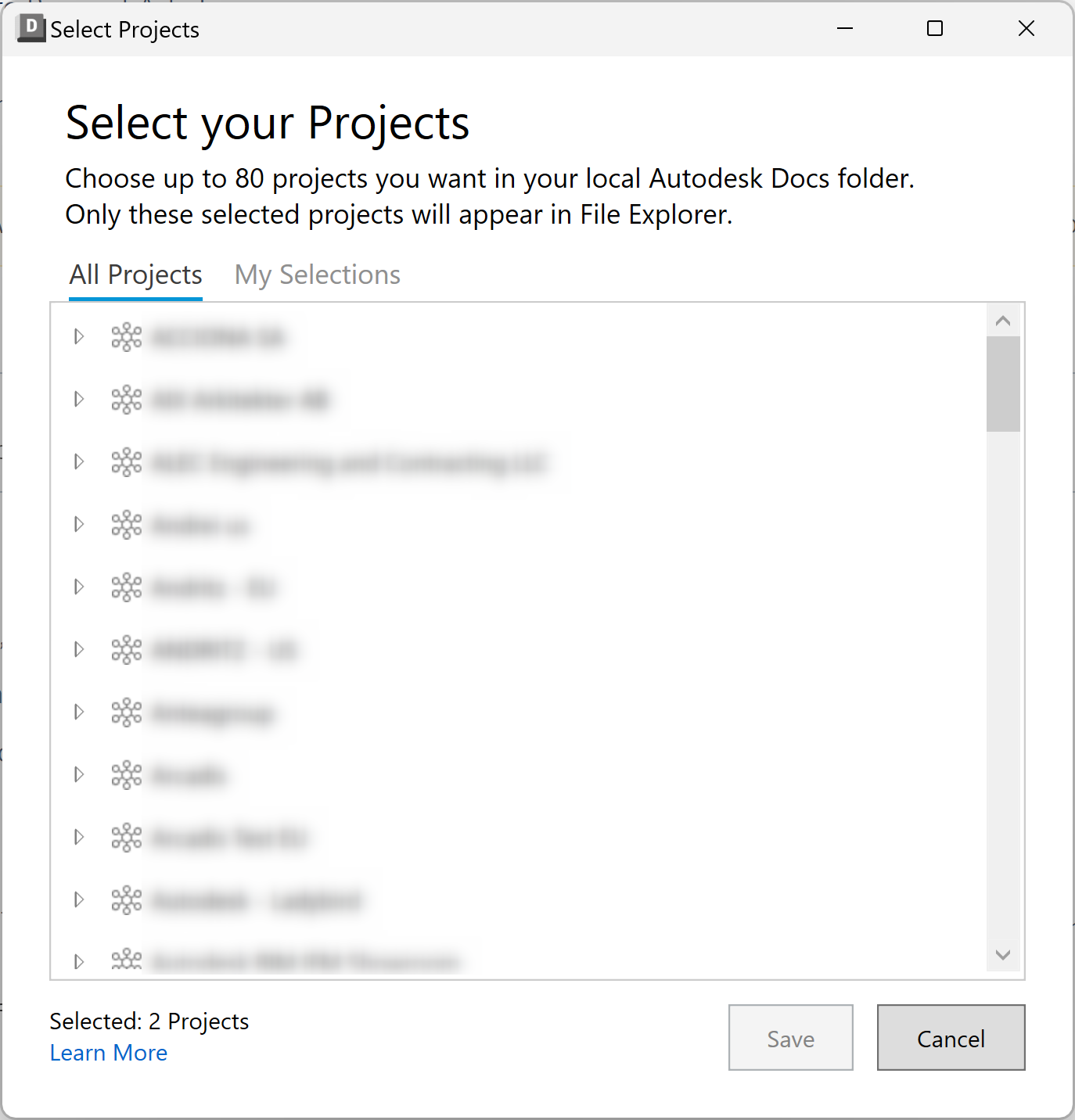Click the hub icon of the third project

click(x=126, y=461)
